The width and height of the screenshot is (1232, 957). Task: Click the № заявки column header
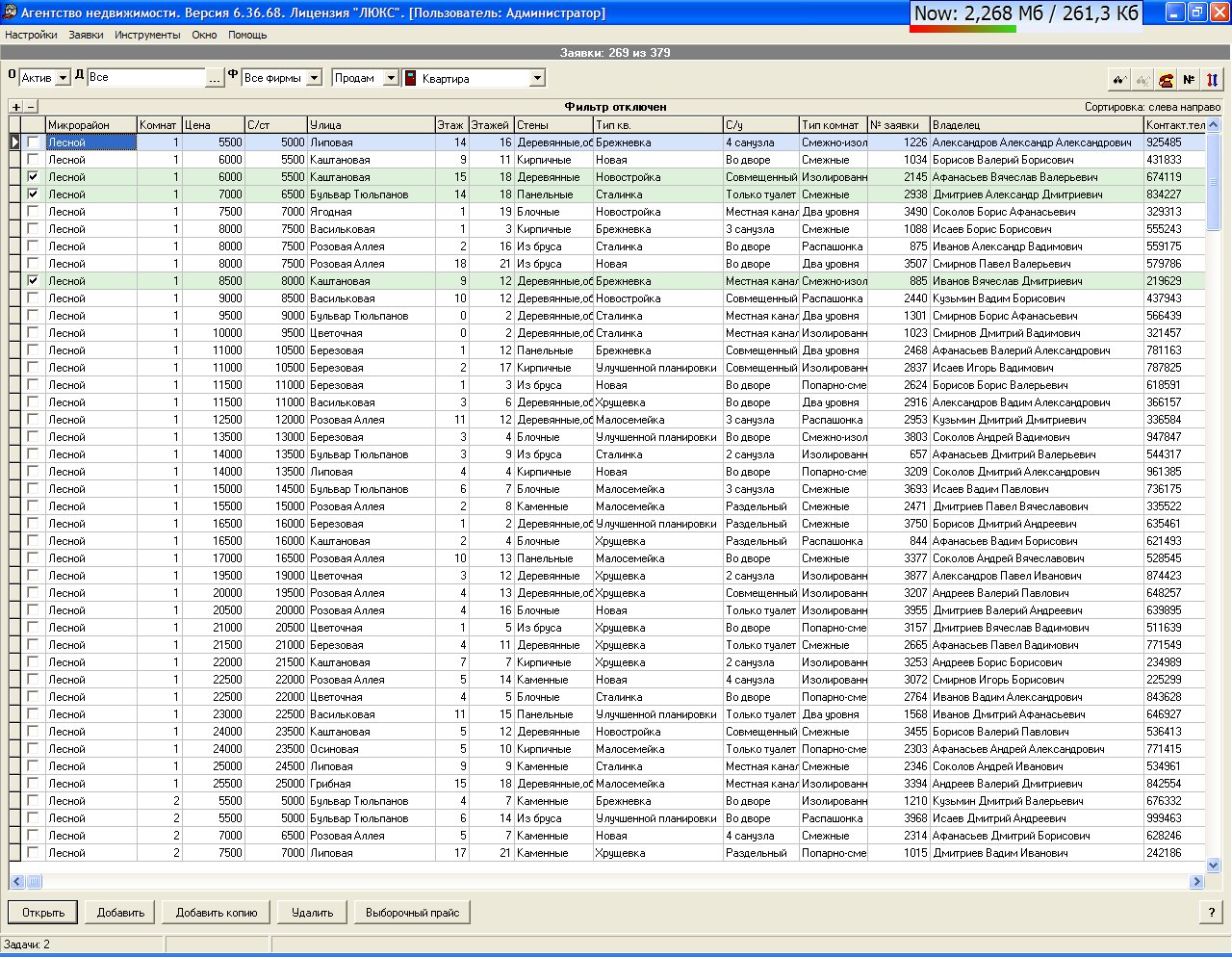tap(898, 125)
